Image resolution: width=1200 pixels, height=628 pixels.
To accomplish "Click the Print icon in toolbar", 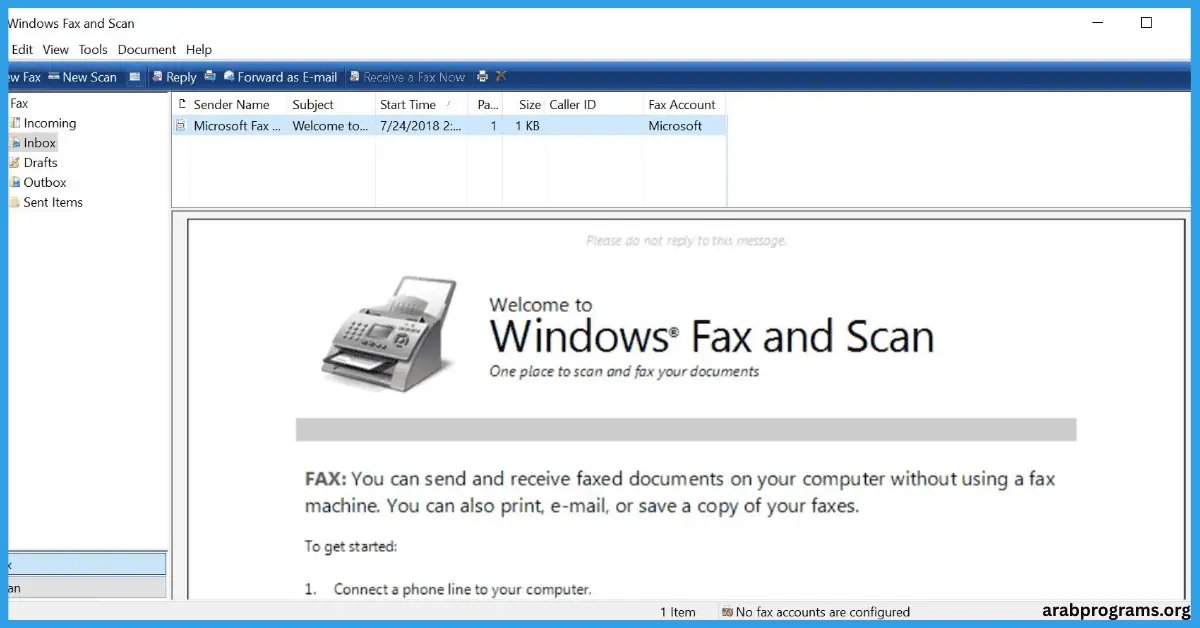I will 483,76.
